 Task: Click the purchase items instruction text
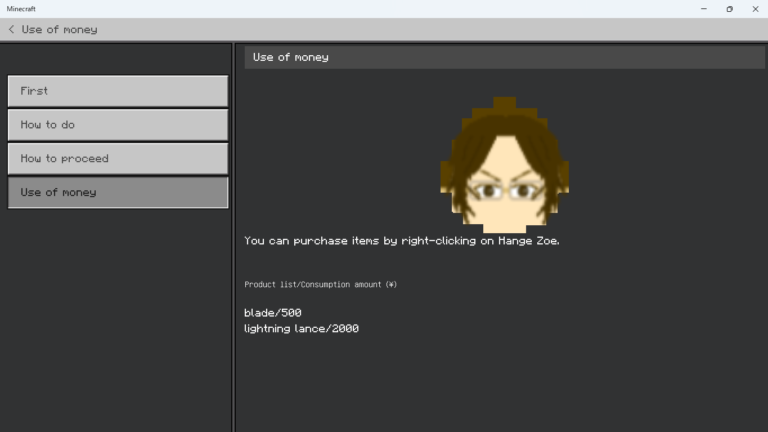(401, 241)
